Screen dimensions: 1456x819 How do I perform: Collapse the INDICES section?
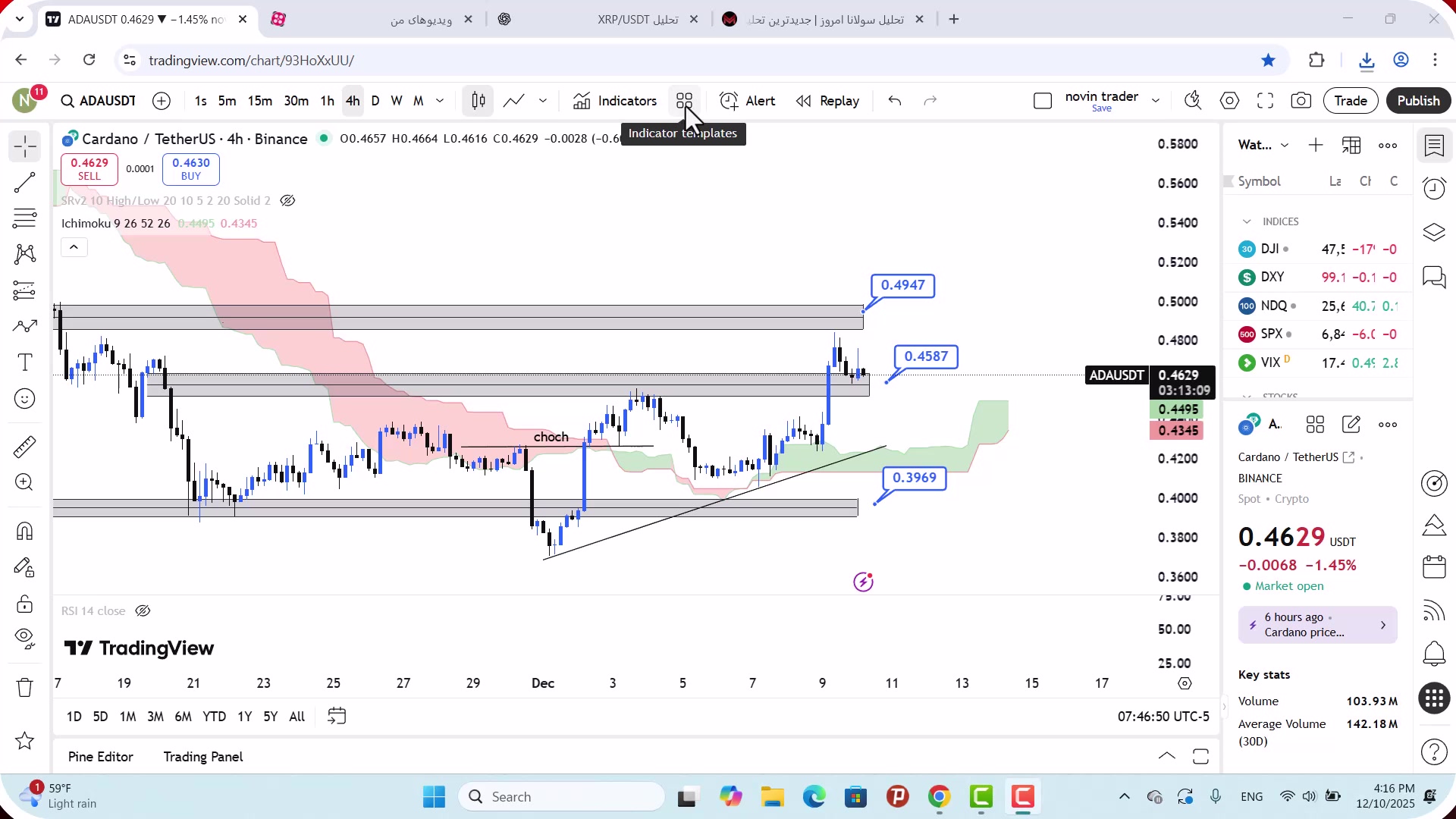(1247, 221)
